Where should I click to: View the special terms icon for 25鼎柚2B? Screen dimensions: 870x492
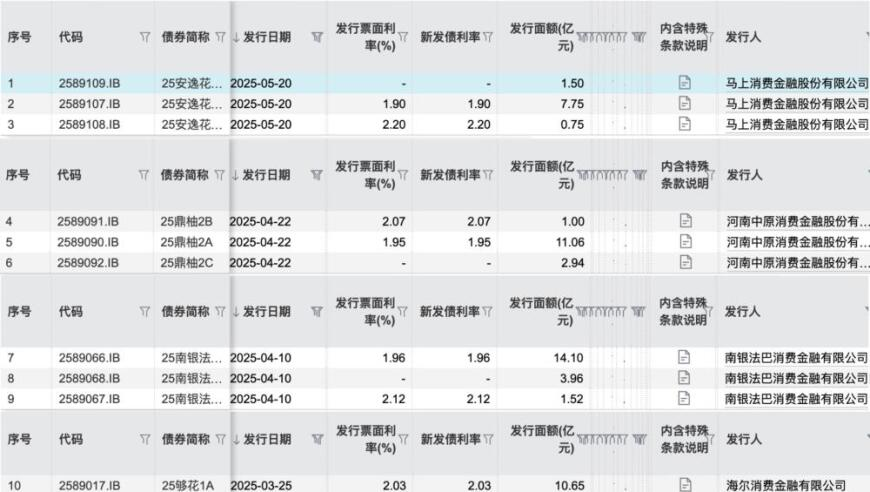pyautogui.click(x=685, y=220)
